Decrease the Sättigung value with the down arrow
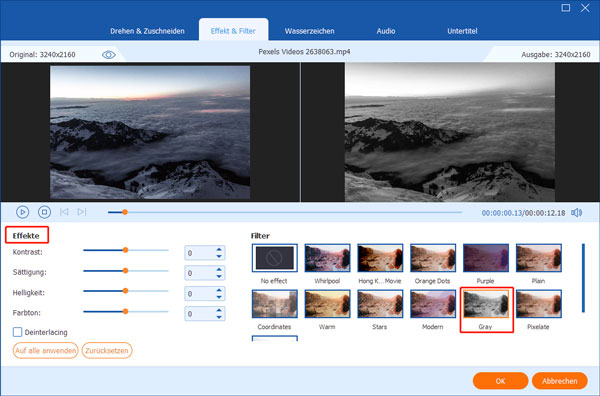Viewport: 600px width, 396px height. point(219,277)
